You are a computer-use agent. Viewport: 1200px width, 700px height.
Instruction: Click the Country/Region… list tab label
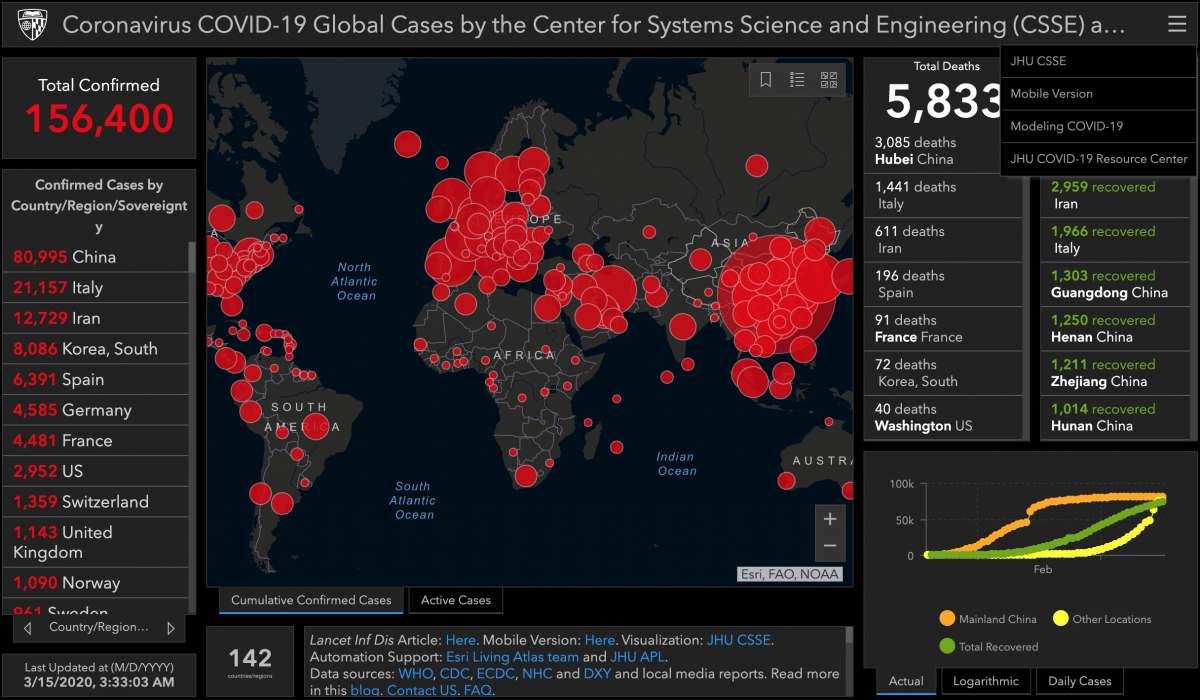click(x=99, y=628)
